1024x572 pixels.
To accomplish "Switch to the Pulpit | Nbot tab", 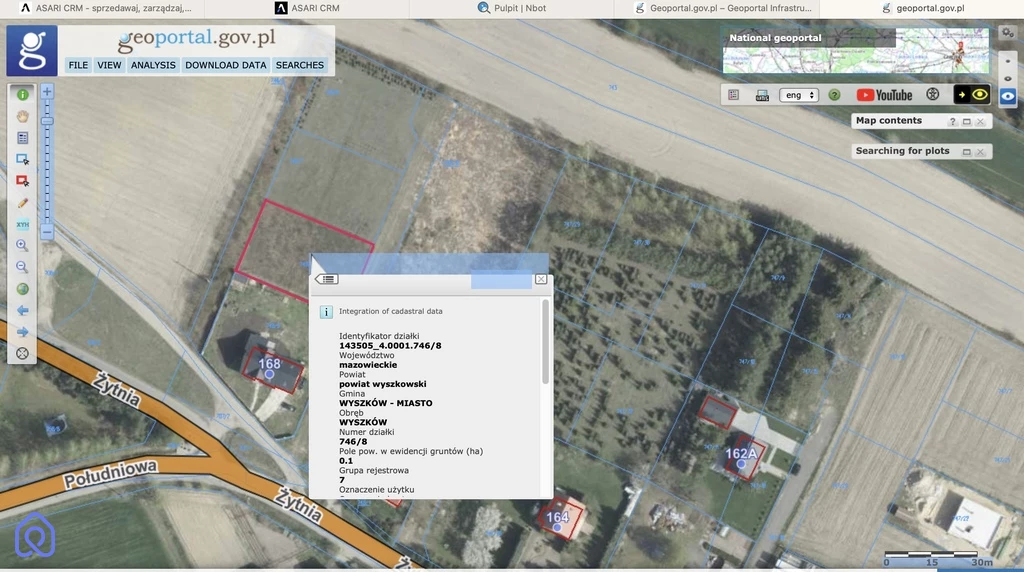I will pos(512,8).
